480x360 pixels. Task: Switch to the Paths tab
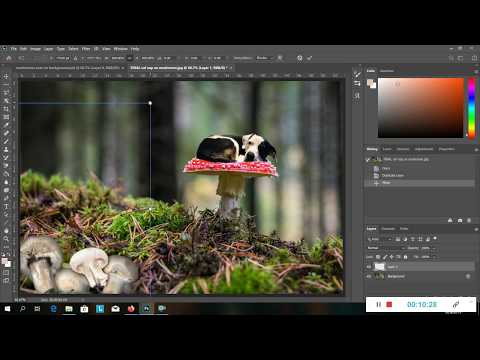point(404,229)
